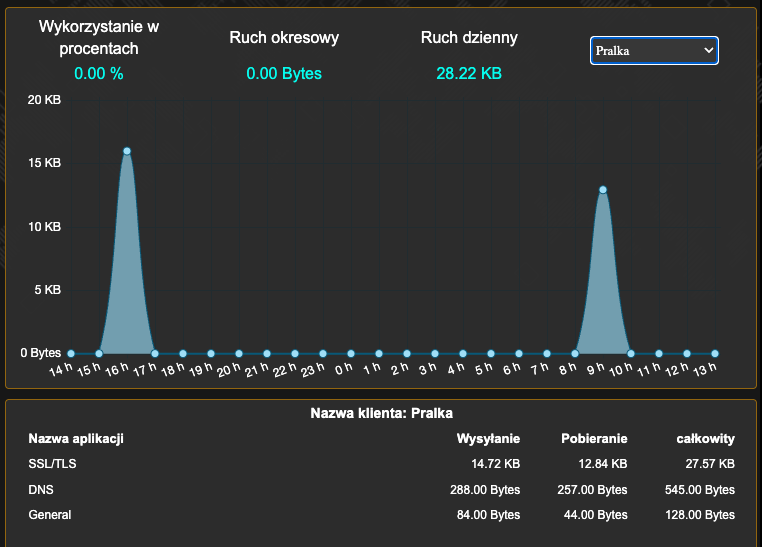Click the 9 h peak data point
The width and height of the screenshot is (762, 547).
603,189
